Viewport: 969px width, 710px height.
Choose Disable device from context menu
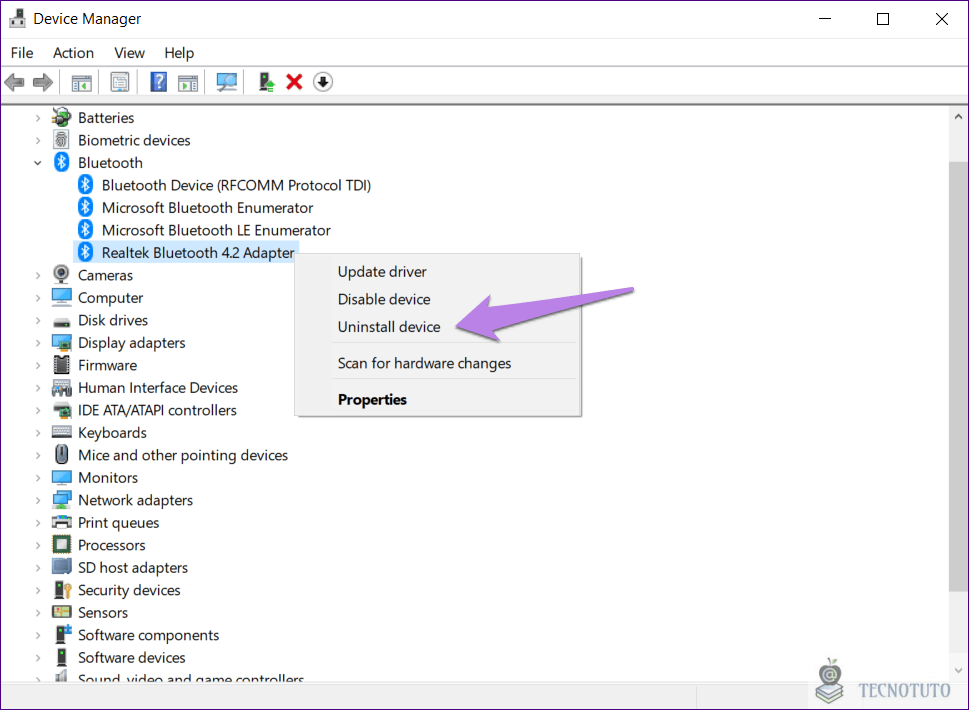click(x=438, y=300)
